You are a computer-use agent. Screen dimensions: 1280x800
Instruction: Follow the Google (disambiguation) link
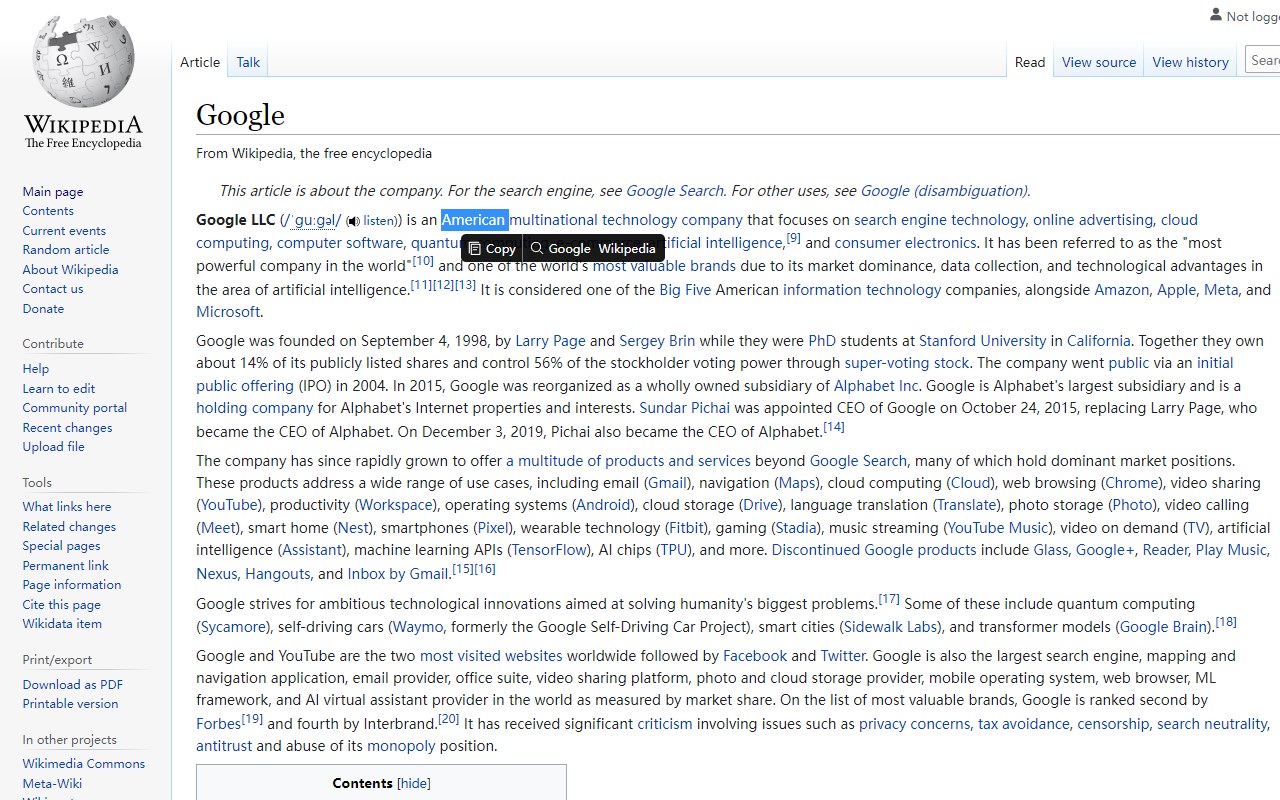click(x=943, y=191)
